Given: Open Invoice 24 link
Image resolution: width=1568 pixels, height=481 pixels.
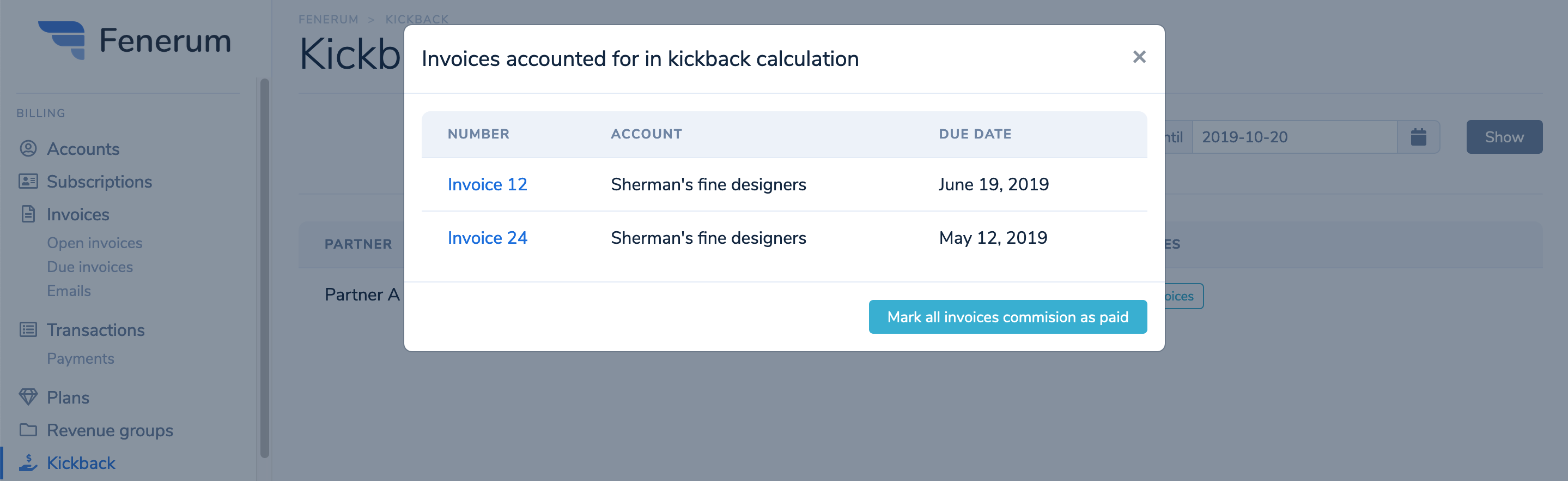Looking at the screenshot, I should tap(487, 238).
